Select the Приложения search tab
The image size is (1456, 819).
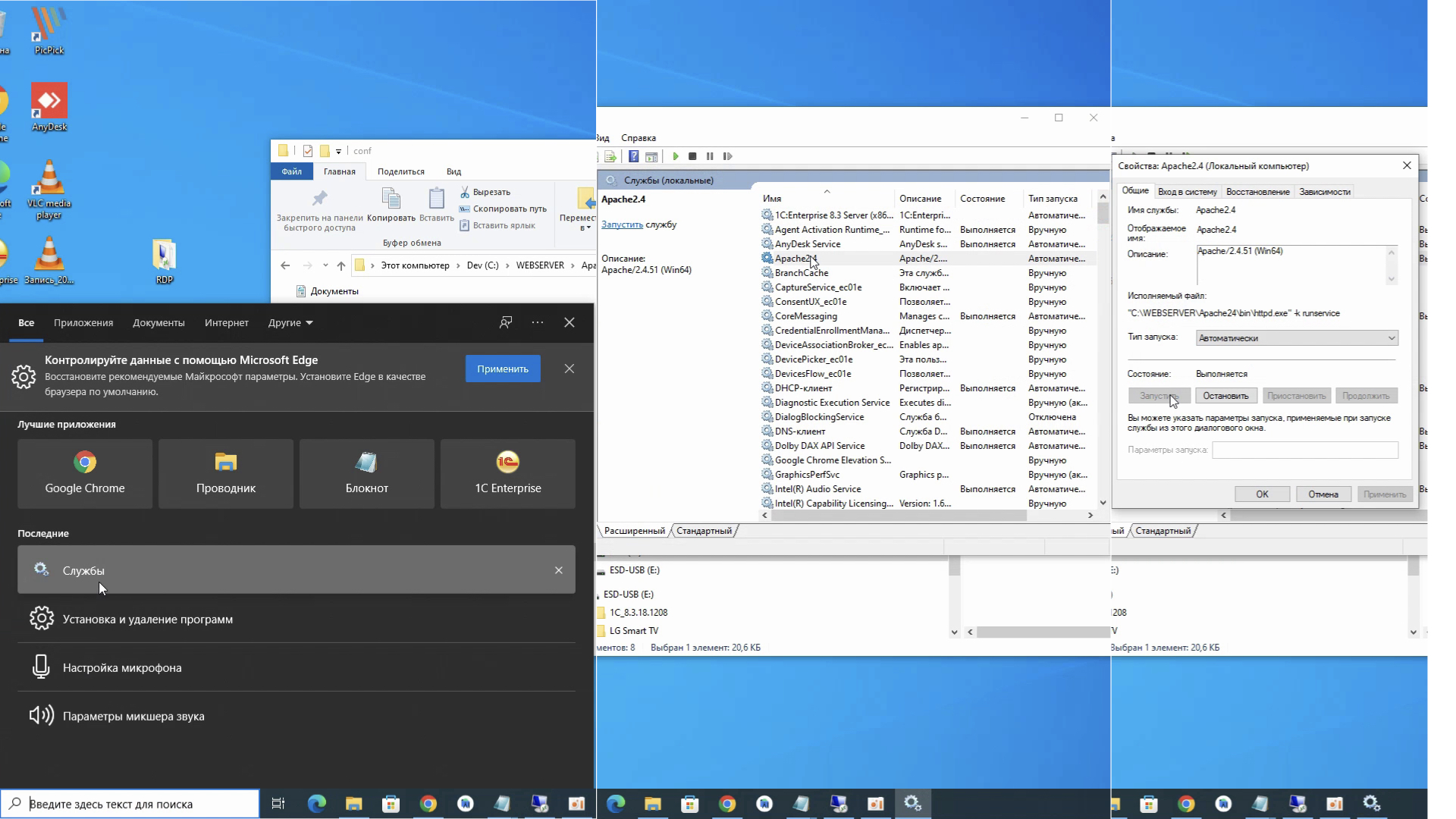(83, 322)
